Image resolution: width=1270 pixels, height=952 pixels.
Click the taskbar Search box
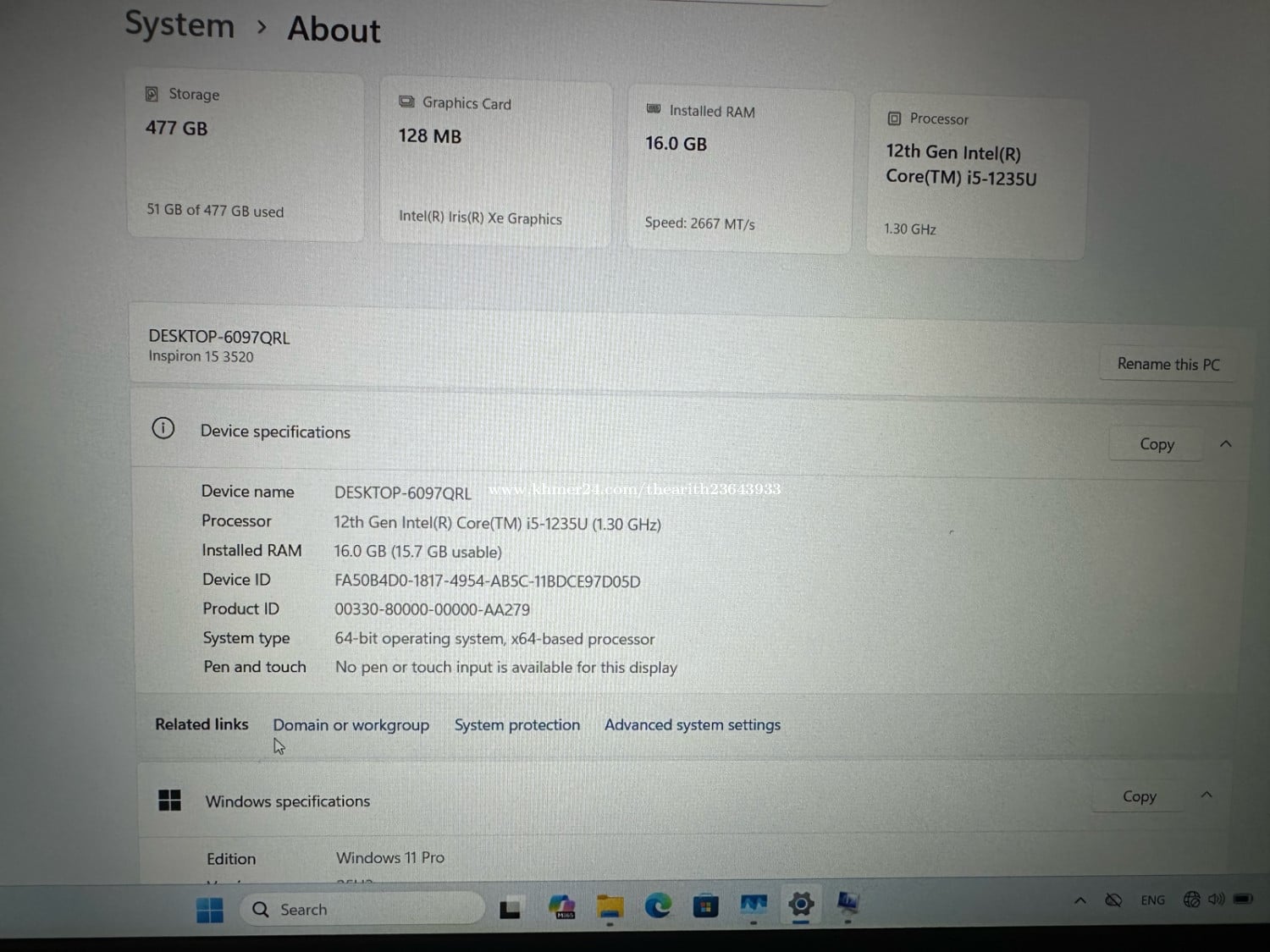click(362, 909)
